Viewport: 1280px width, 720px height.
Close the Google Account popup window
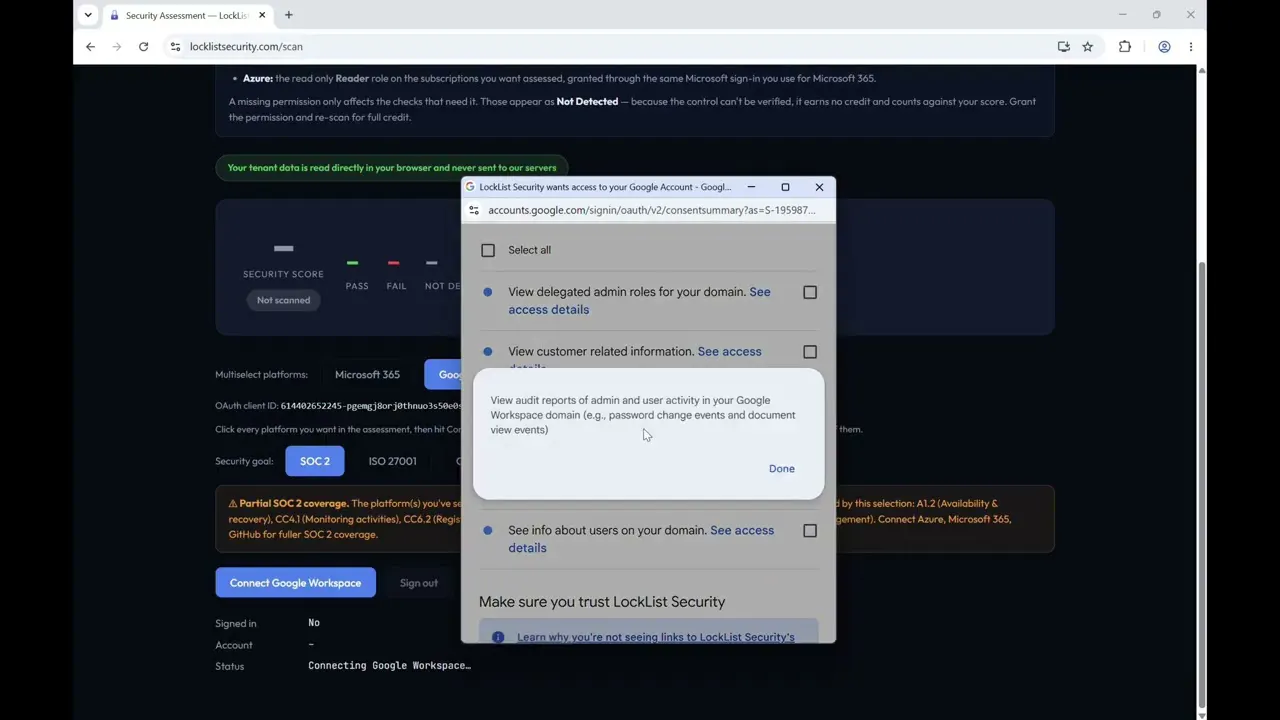[x=819, y=187]
